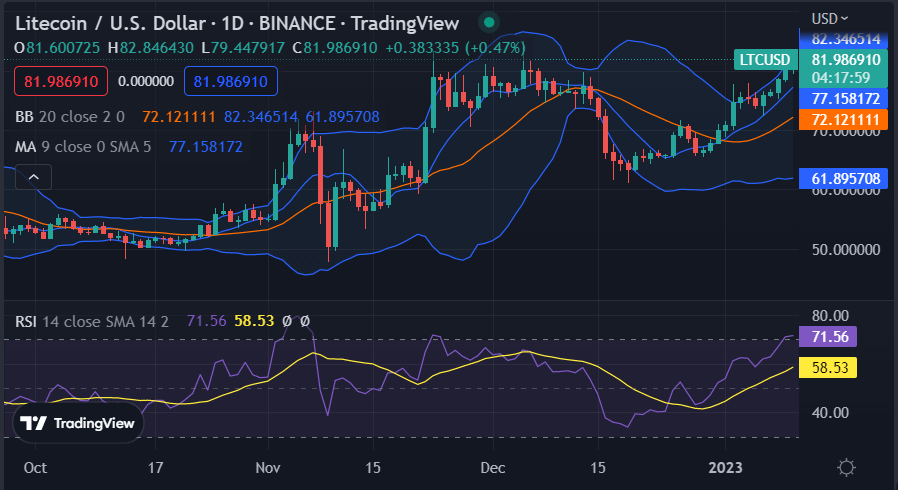898x490 pixels.
Task: Click the LTCUSD price tag label
Action: point(765,60)
